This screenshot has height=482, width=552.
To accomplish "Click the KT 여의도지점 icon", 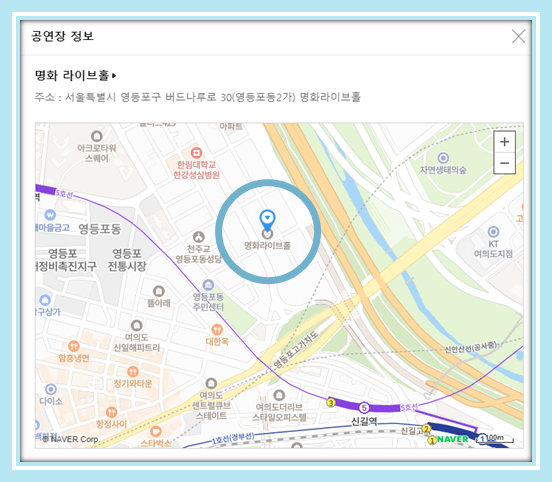I will [x=493, y=232].
